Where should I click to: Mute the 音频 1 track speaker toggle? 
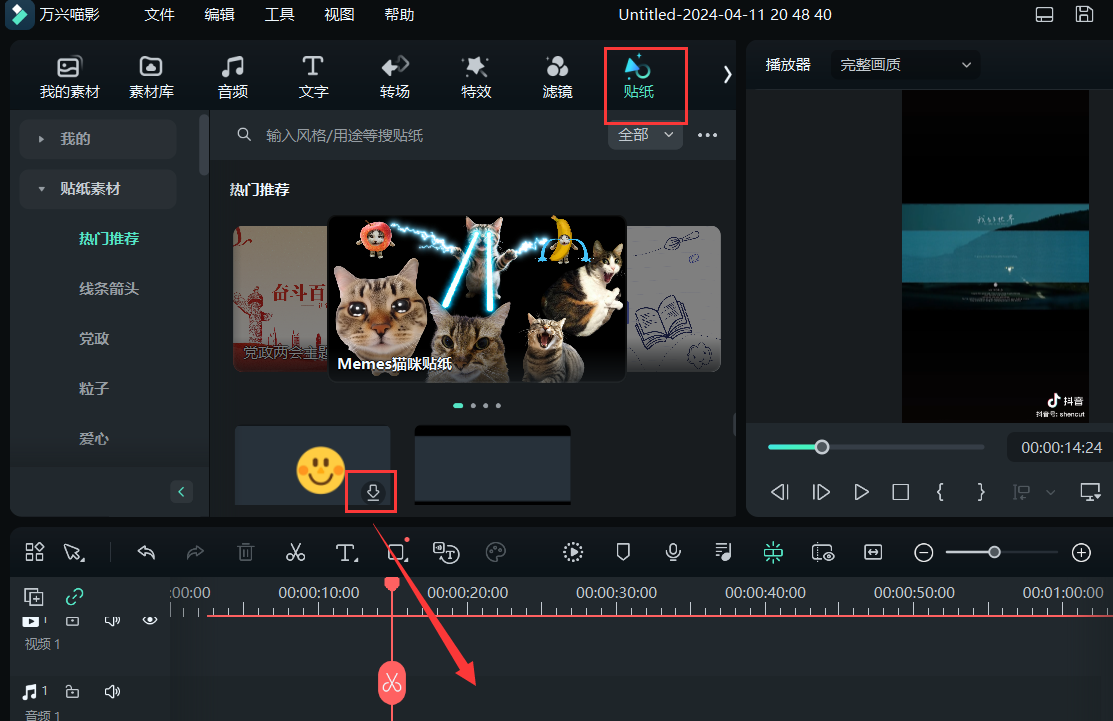(112, 690)
